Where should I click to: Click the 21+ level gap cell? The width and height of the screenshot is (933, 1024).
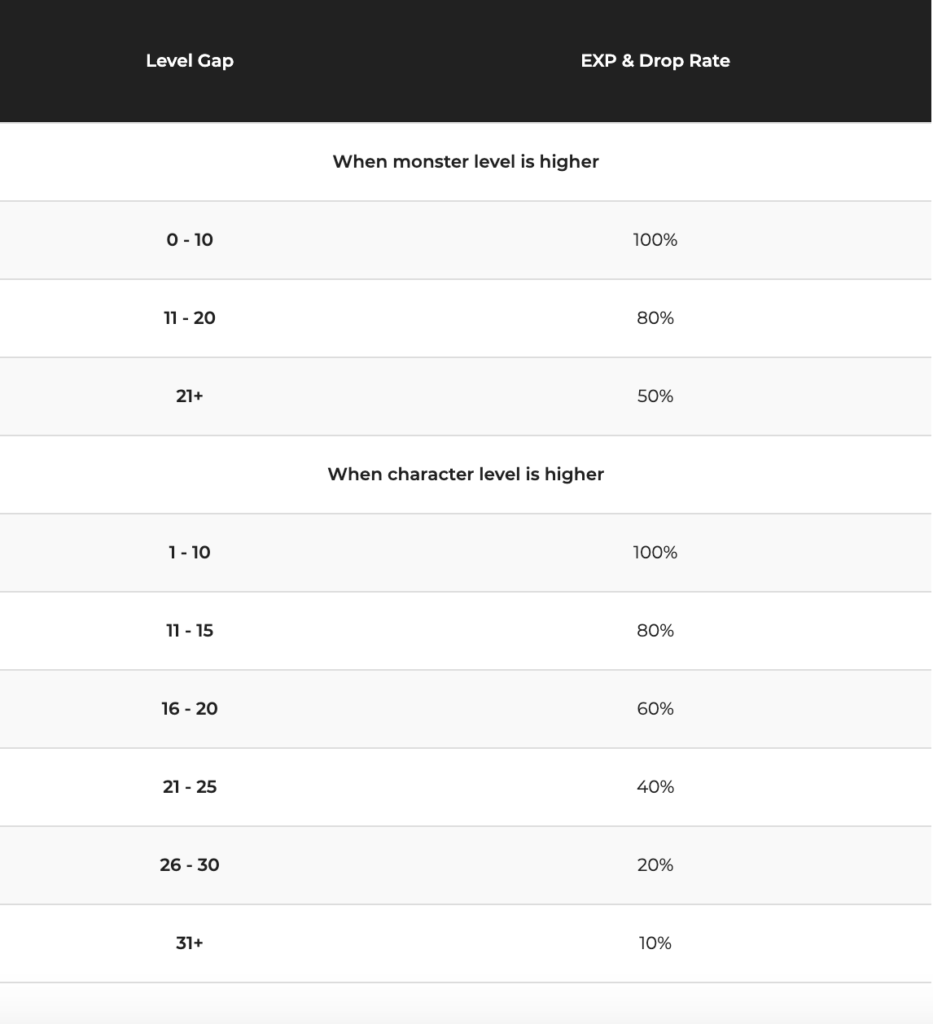[x=189, y=396]
